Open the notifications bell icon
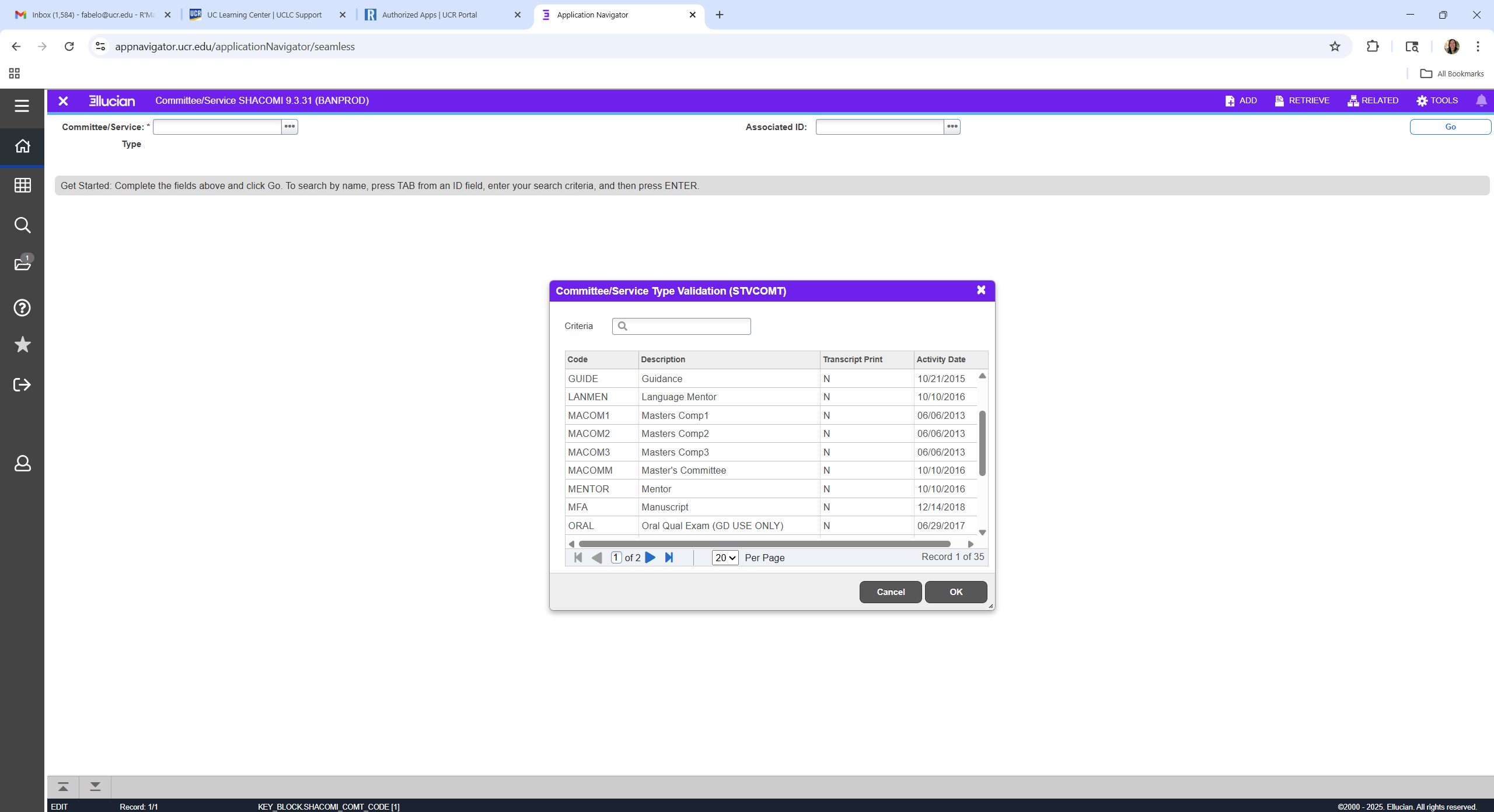The height and width of the screenshot is (812, 1494). click(1481, 100)
